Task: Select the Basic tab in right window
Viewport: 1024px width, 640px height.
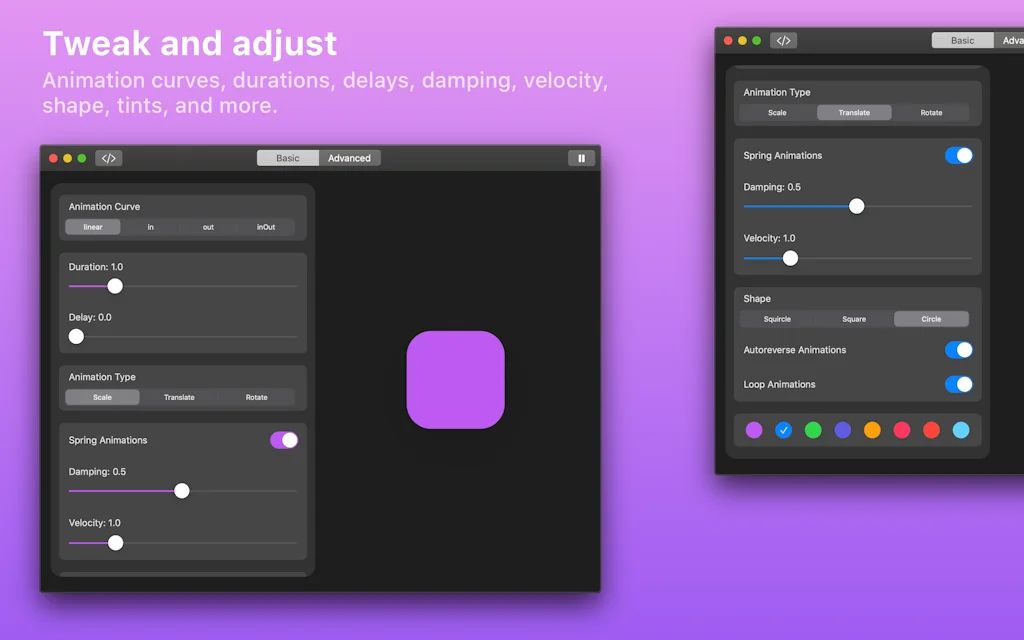Action: [x=962, y=41]
